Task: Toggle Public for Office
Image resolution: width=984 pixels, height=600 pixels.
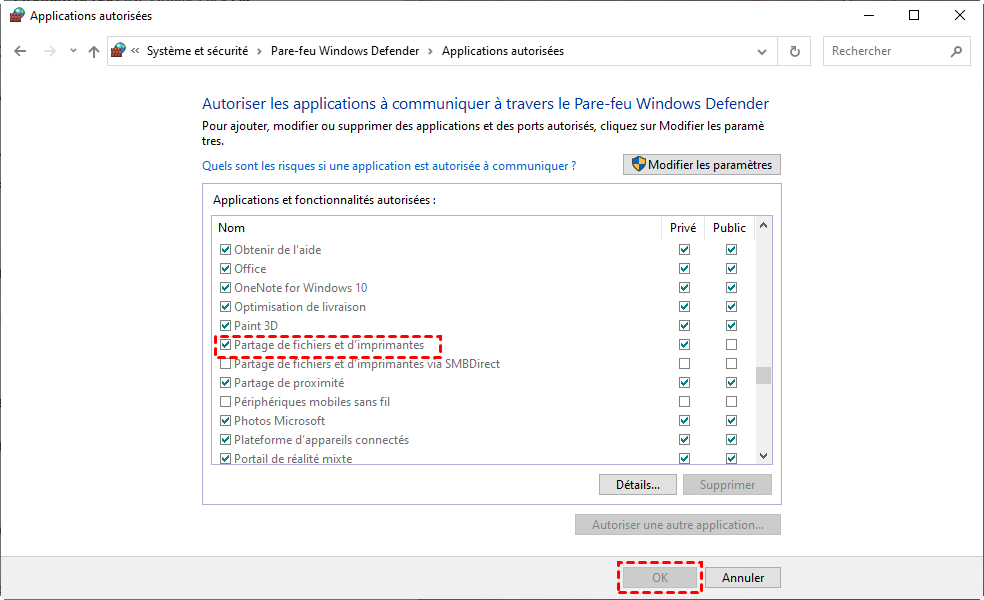Action: click(x=731, y=269)
